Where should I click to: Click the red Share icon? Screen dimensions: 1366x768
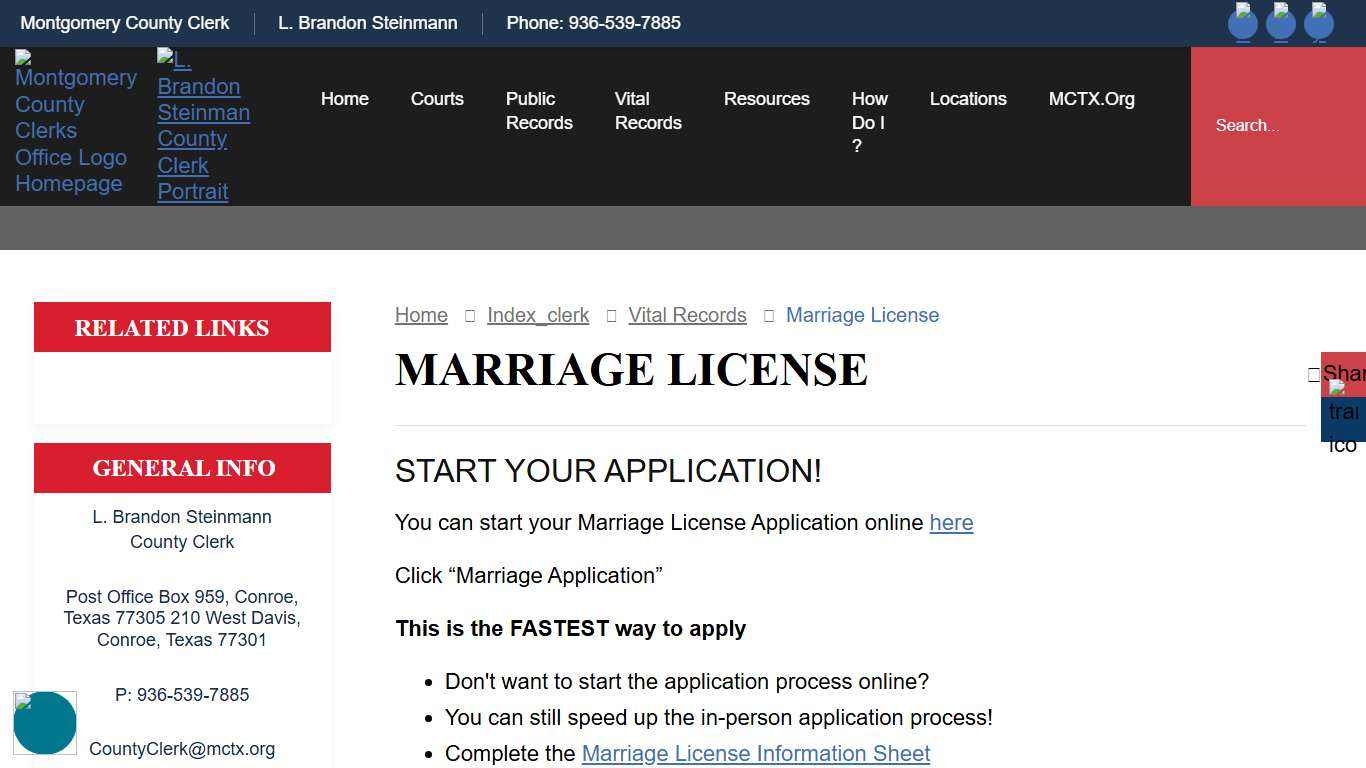tap(1345, 373)
